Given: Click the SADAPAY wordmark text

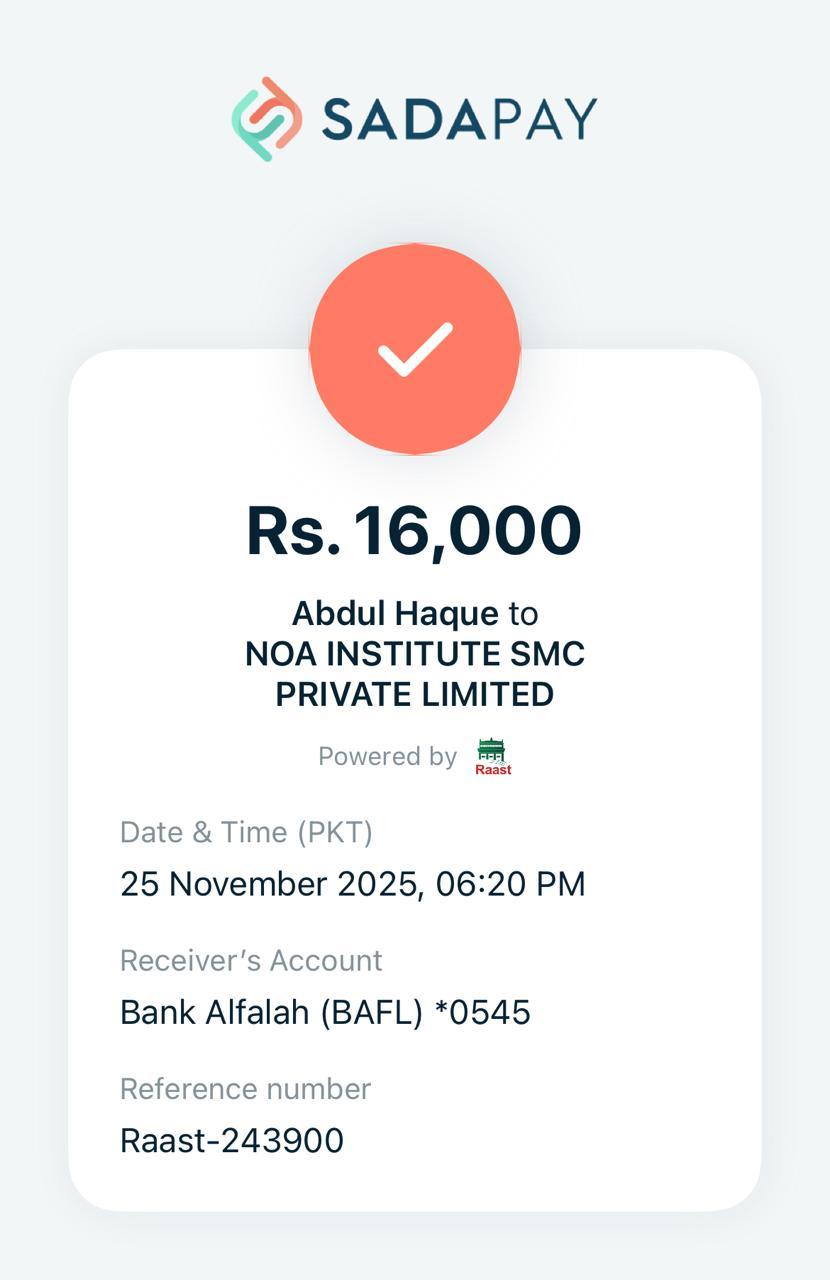Looking at the screenshot, I should click(x=459, y=119).
